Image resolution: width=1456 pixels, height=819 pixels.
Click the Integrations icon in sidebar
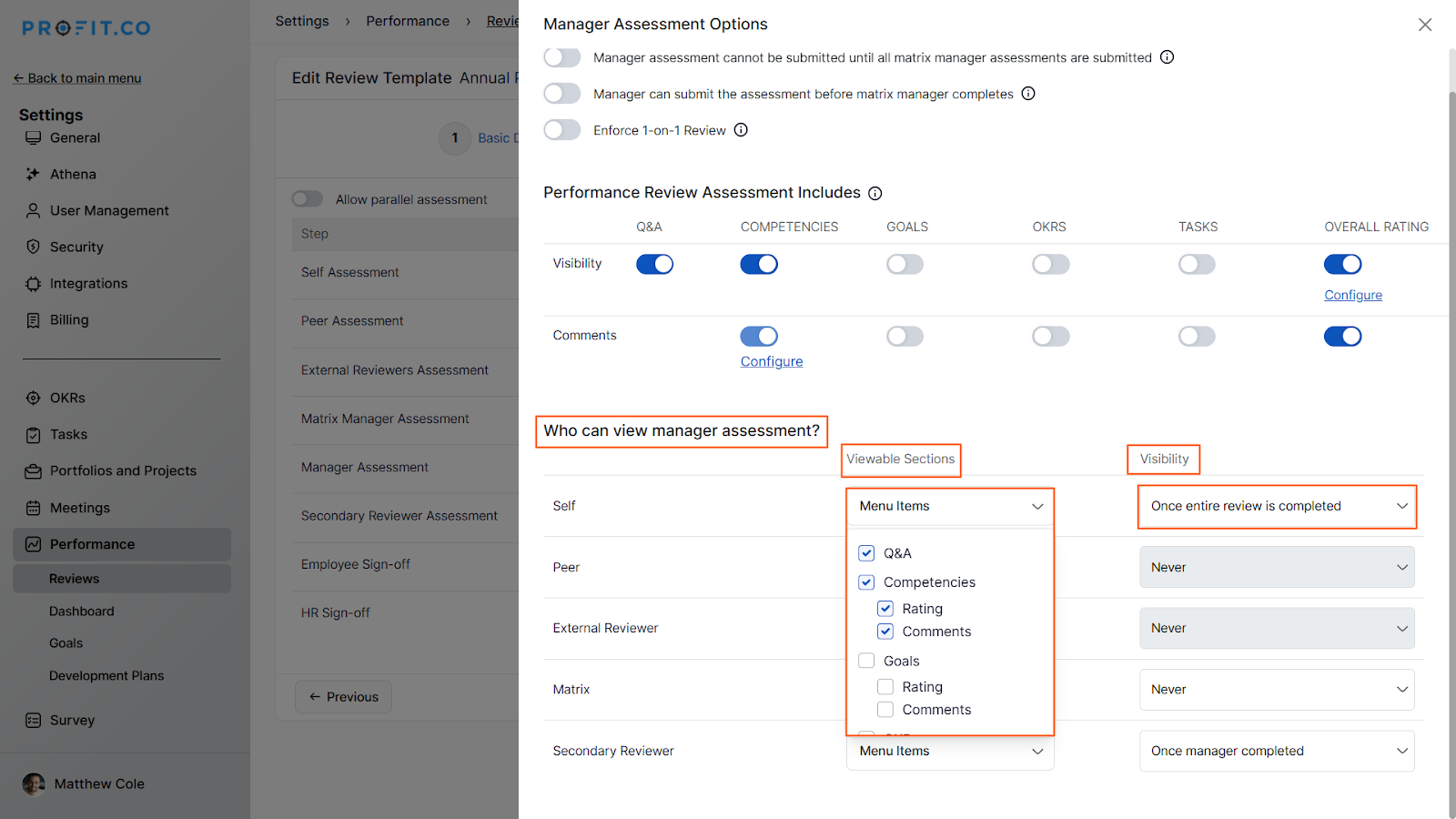(x=34, y=284)
